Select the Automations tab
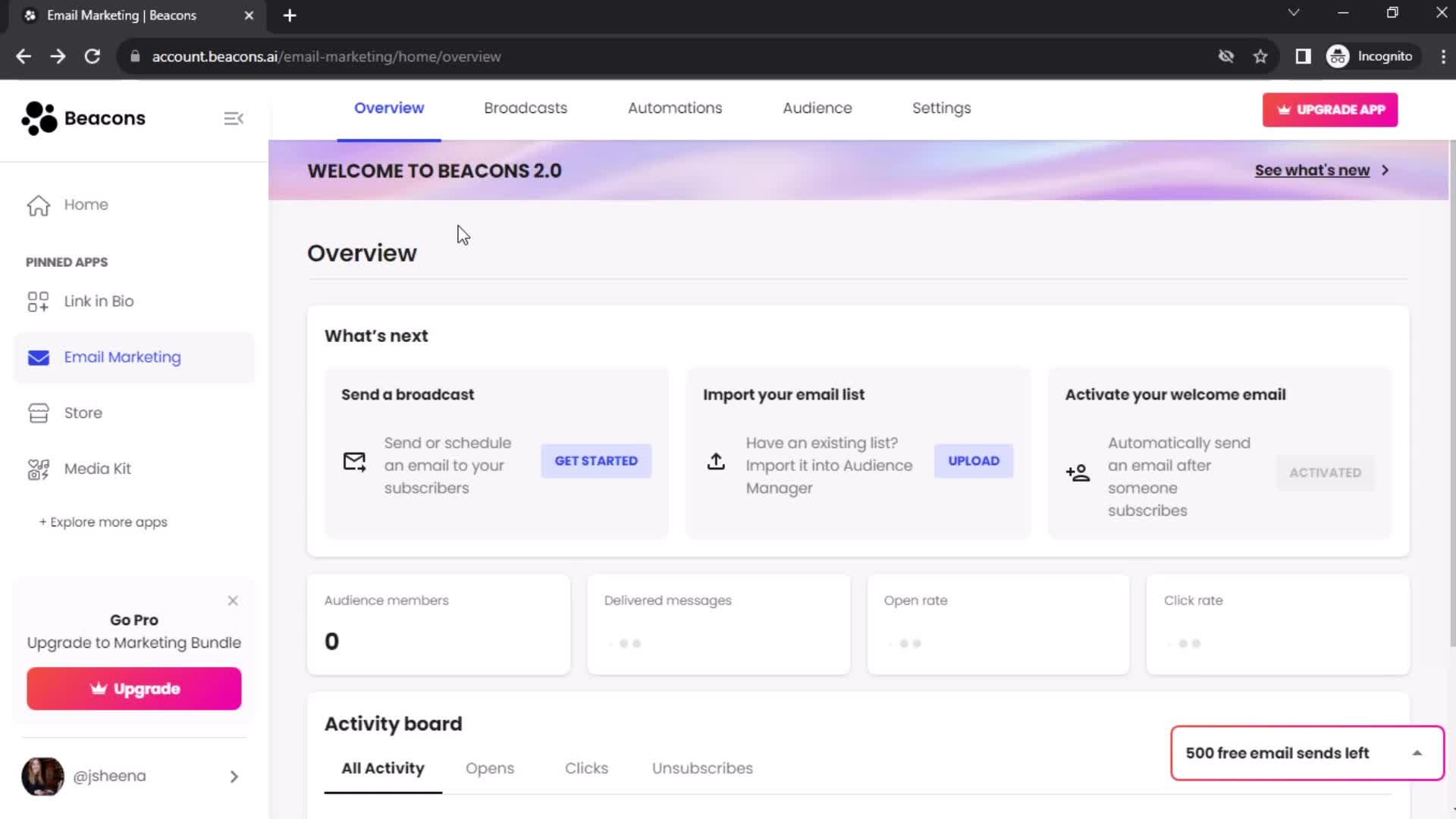The image size is (1456, 819). (676, 108)
